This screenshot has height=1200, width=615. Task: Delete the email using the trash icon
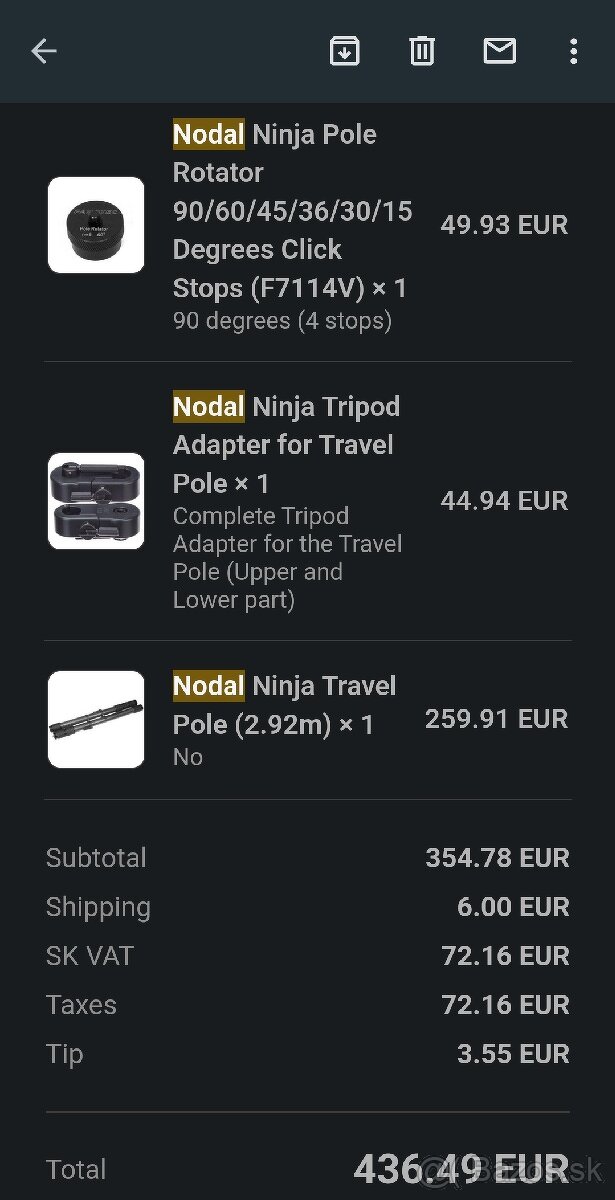click(x=421, y=50)
